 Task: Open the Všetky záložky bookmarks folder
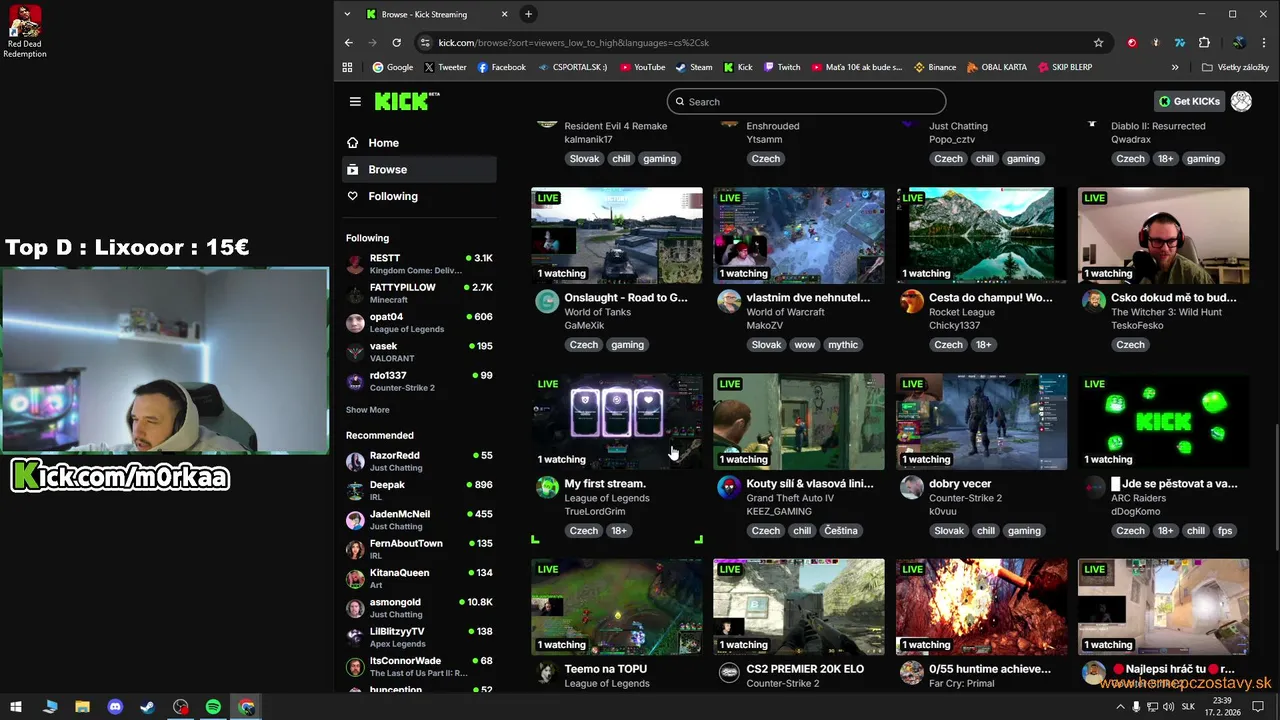pos(1236,67)
